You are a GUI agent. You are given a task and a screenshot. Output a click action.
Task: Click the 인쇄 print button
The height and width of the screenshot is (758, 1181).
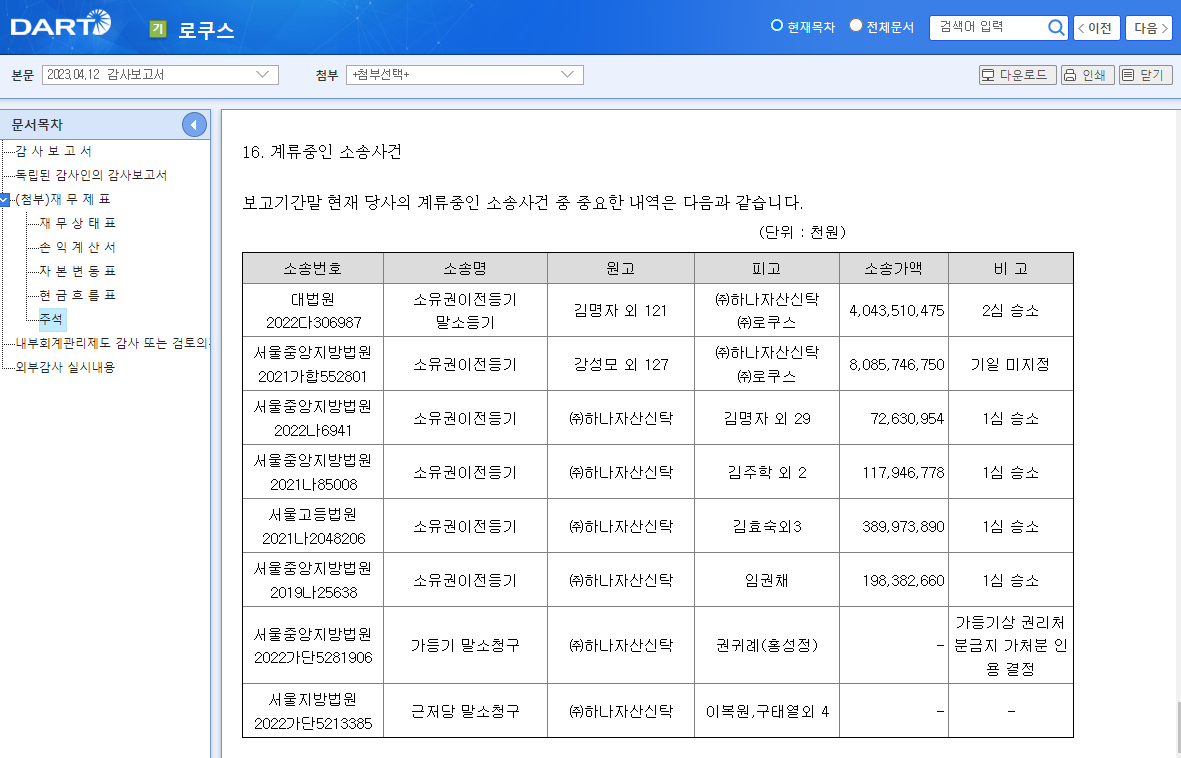coord(1087,75)
